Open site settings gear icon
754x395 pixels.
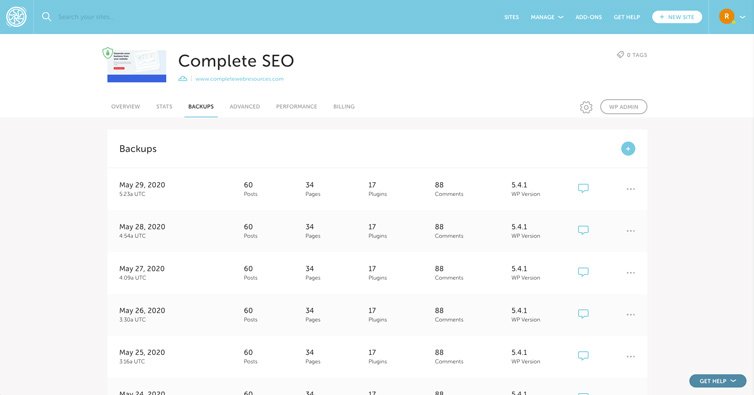[x=586, y=107]
